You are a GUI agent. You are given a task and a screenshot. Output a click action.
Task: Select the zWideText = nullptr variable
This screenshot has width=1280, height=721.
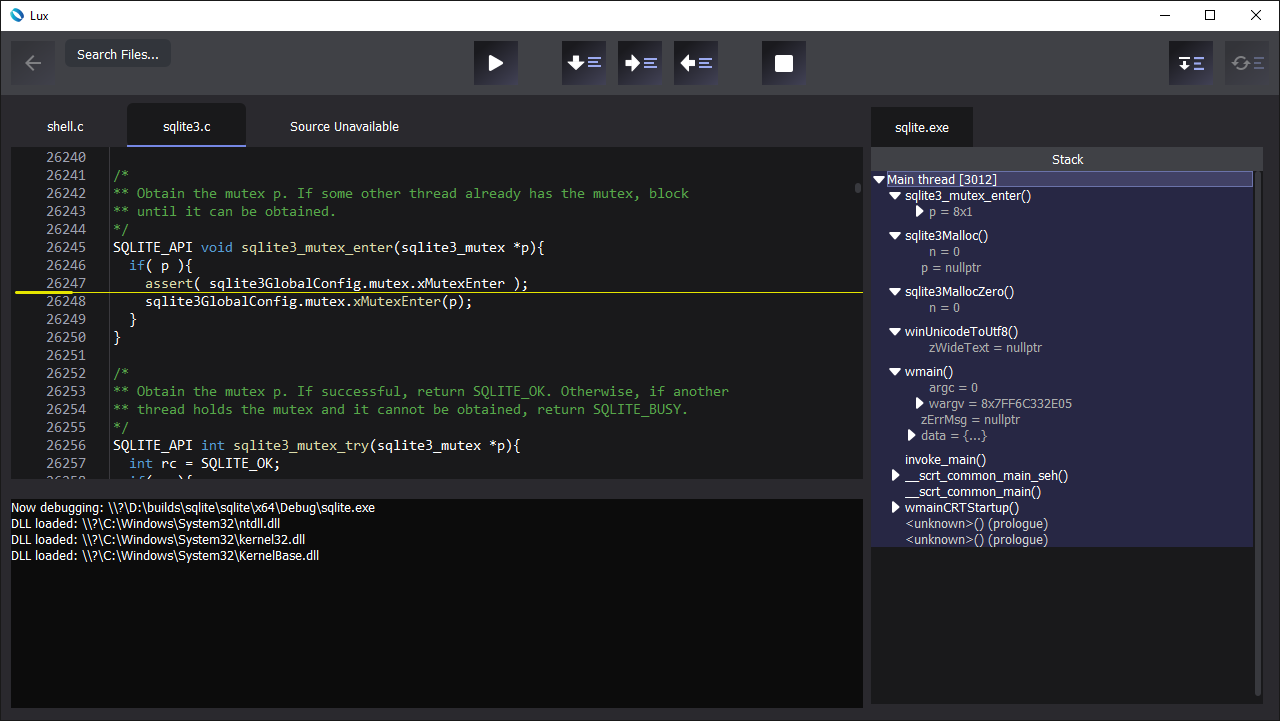(986, 348)
